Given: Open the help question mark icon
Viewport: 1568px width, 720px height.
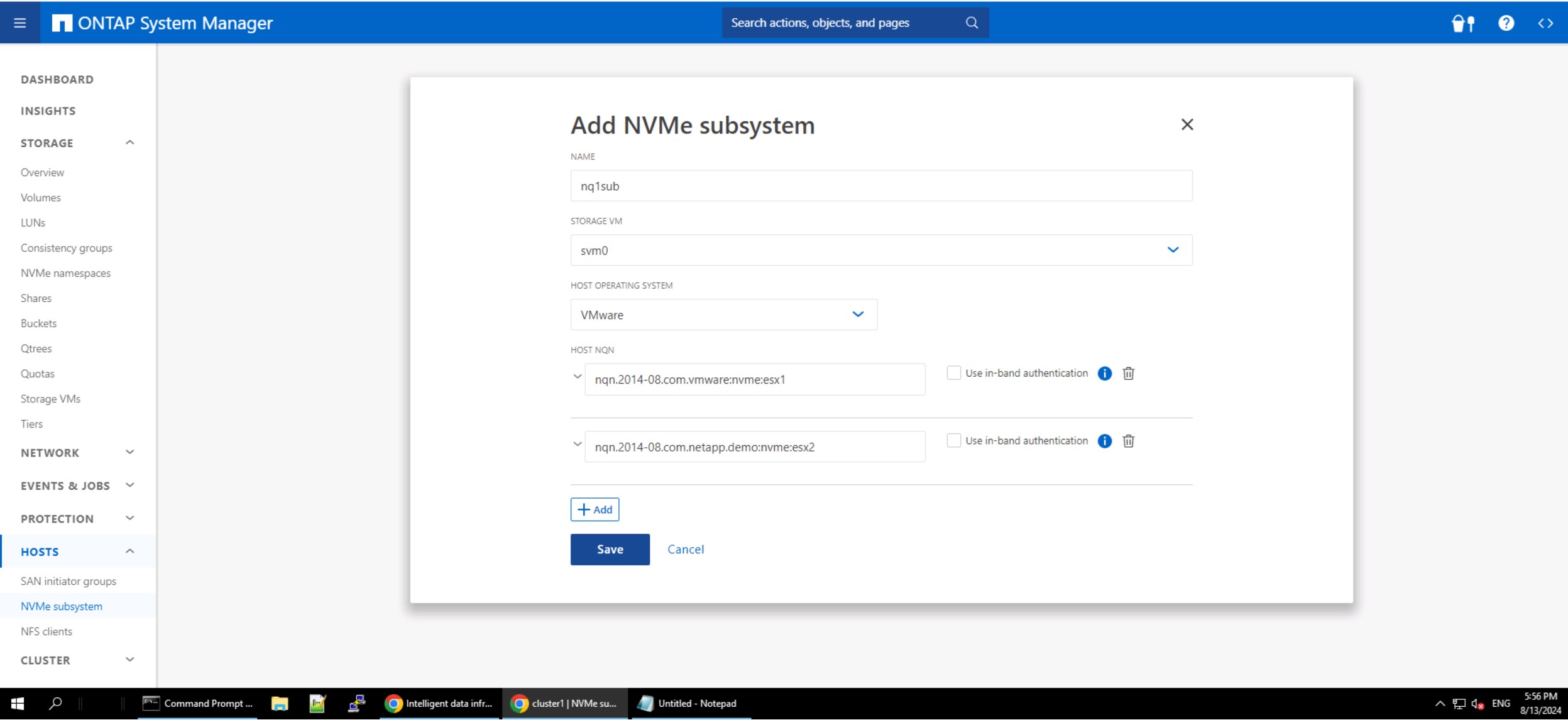Looking at the screenshot, I should tap(1506, 23).
